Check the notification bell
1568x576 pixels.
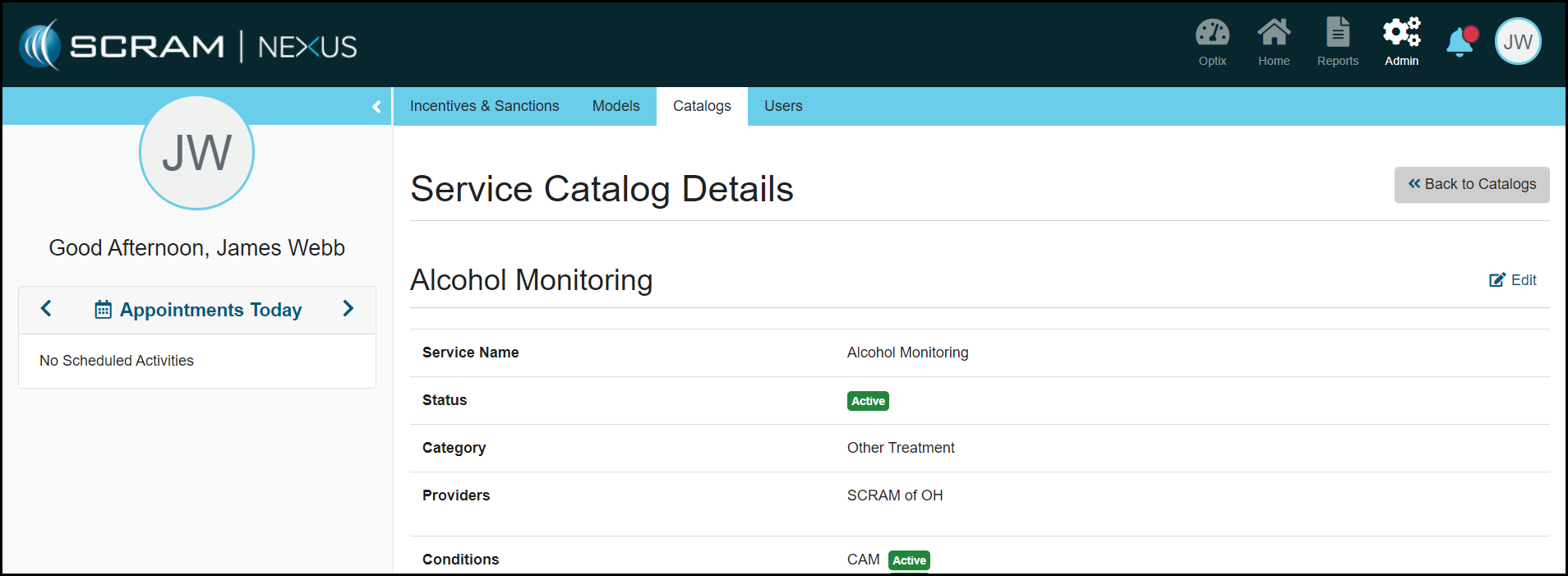[1460, 42]
